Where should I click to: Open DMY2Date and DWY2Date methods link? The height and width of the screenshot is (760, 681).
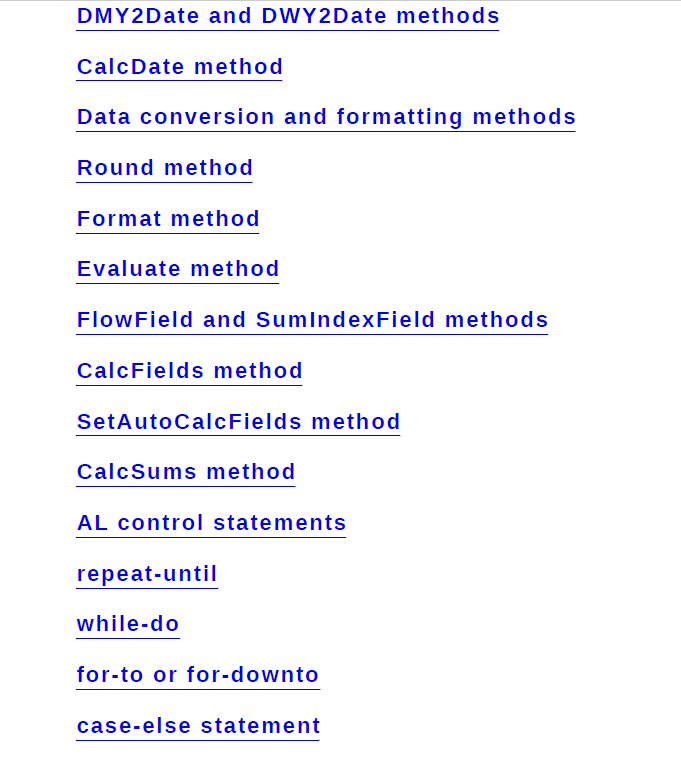(288, 16)
